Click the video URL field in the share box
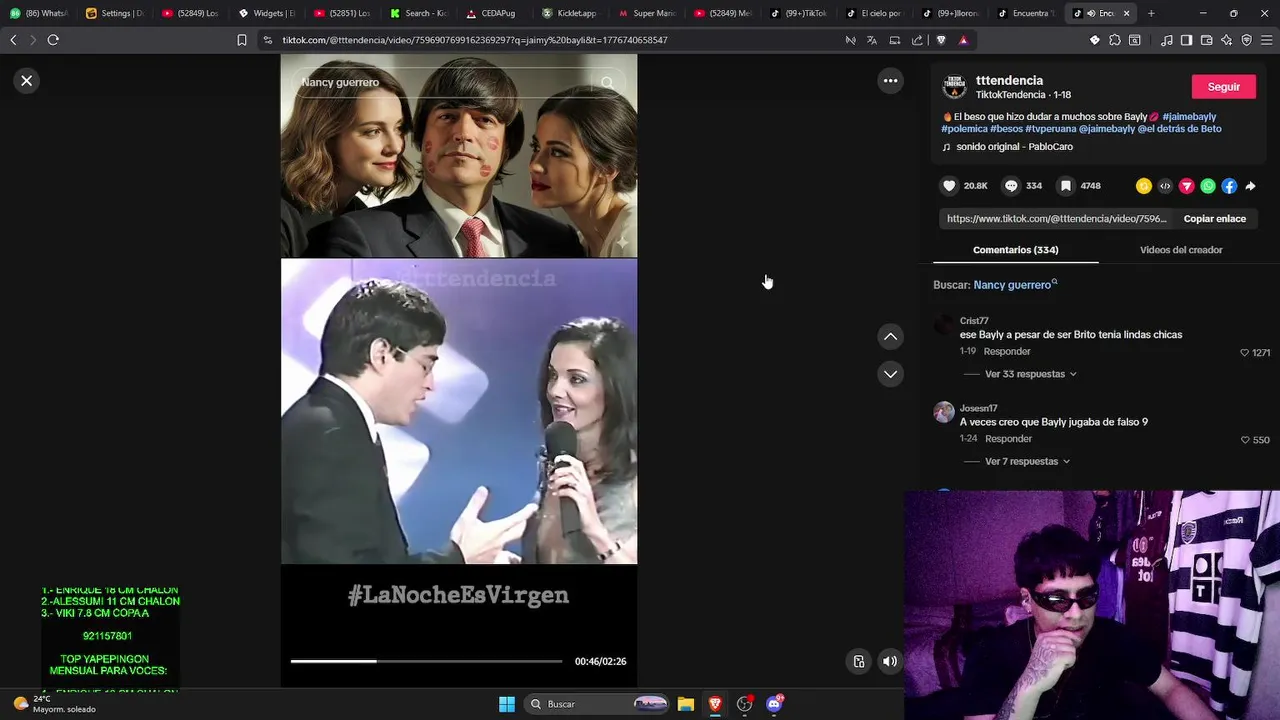This screenshot has height=720, width=1280. point(1056,219)
